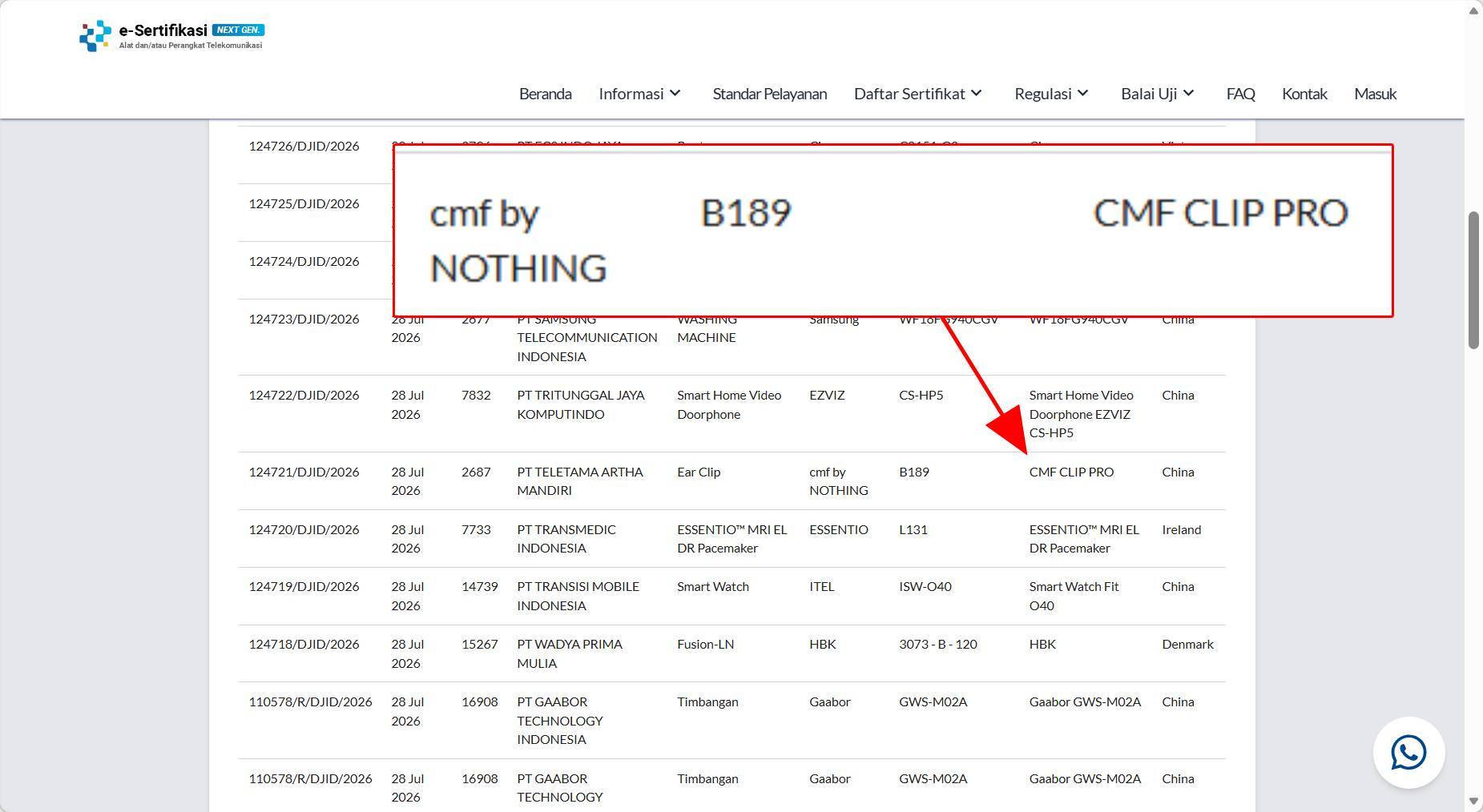Screen dimensions: 1483x812
Task: Click the zoomed CMF CLIP PRO callout
Action: point(893,231)
